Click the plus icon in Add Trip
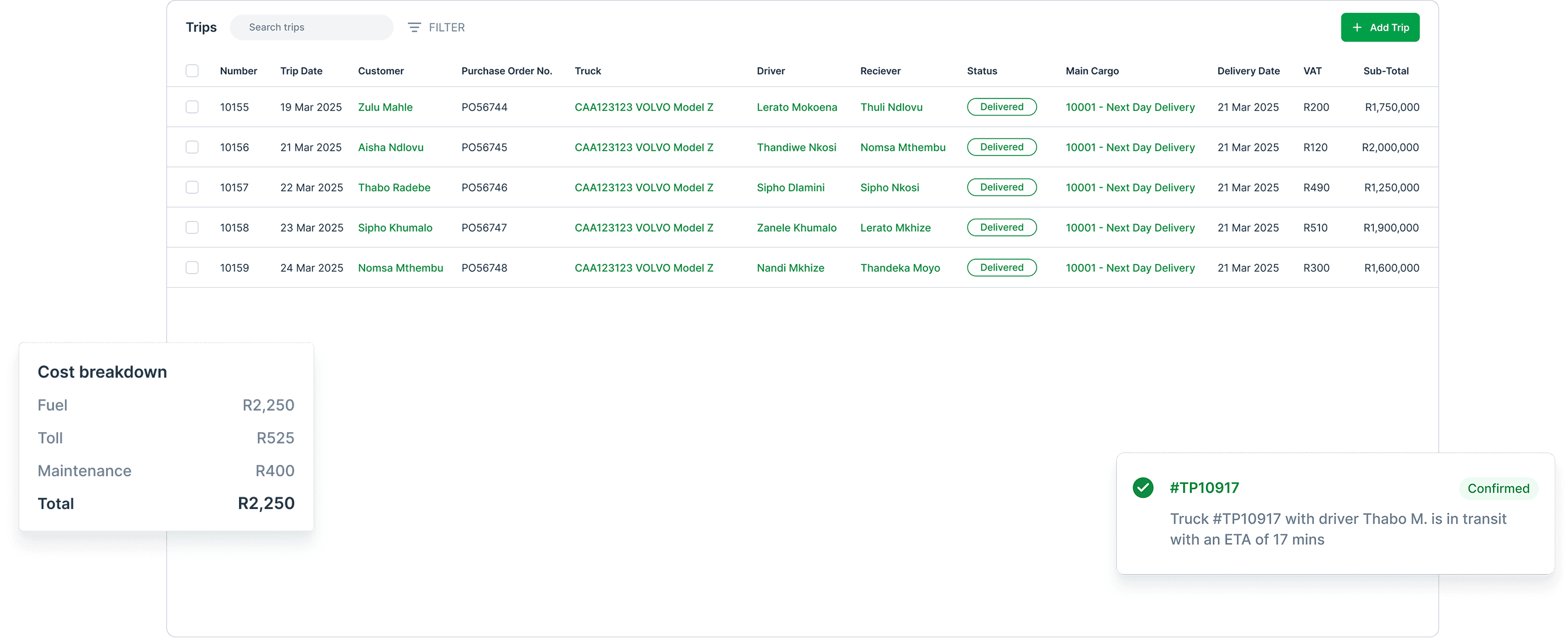Image resolution: width=1568 pixels, height=638 pixels. (1357, 28)
